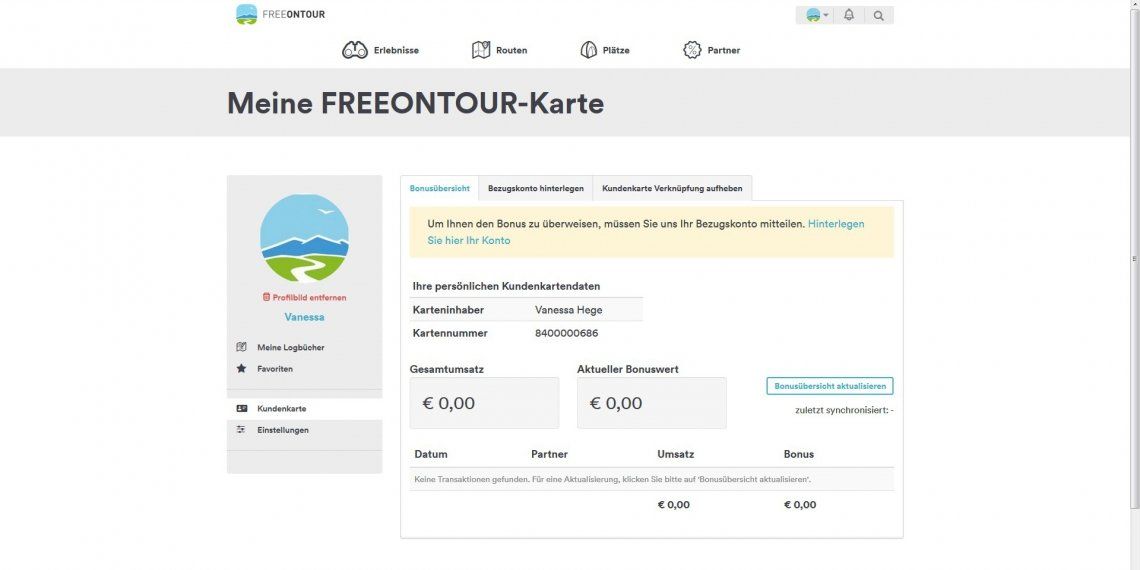Click the FREEONTOUR logo icon
Image resolution: width=1140 pixels, height=570 pixels.
(246, 15)
